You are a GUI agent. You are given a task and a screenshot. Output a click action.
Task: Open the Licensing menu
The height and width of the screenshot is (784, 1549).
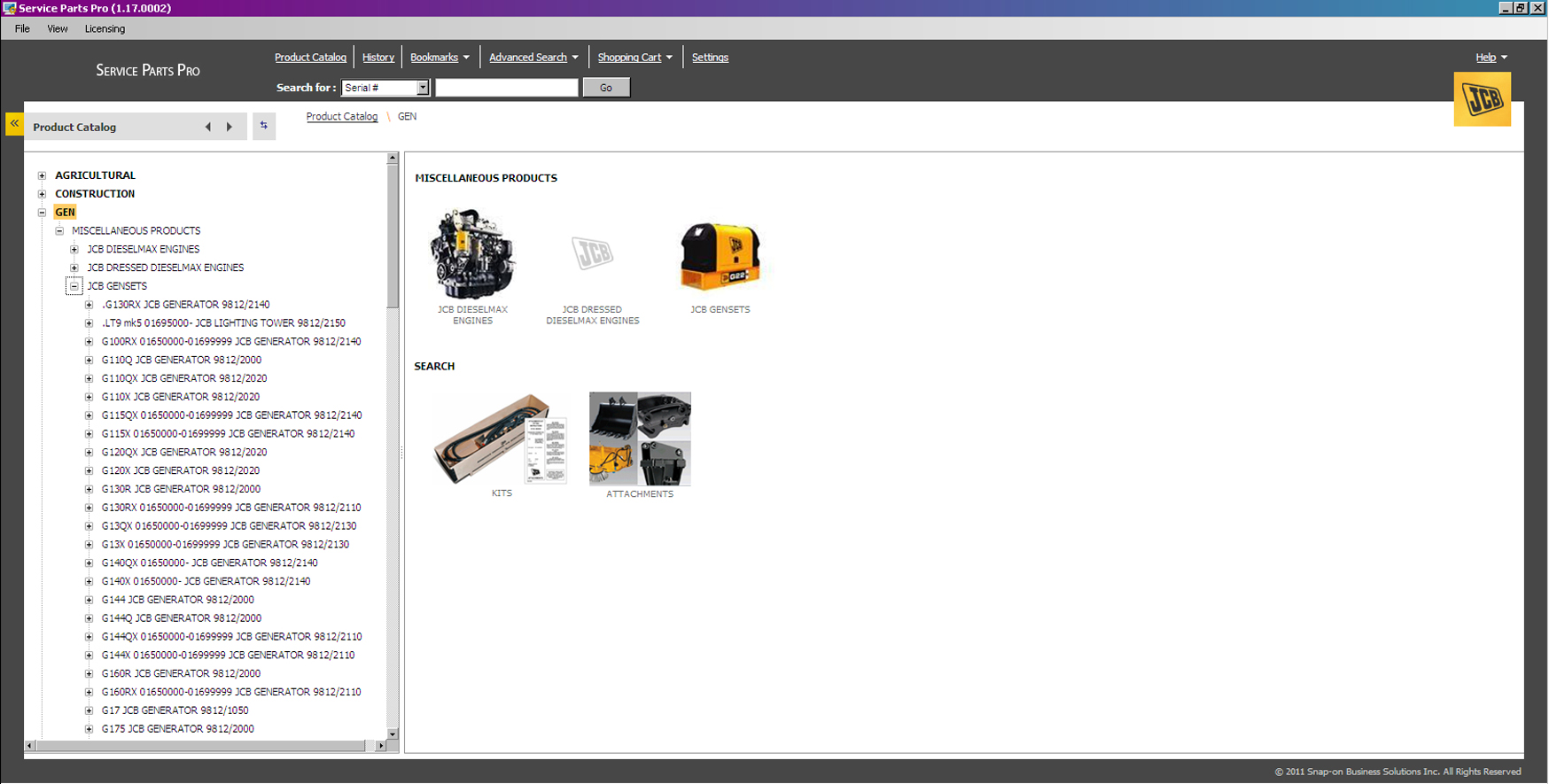click(x=105, y=28)
